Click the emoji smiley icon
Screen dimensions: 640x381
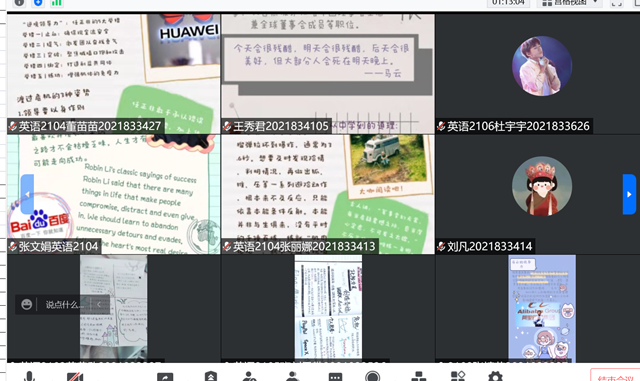(x=27, y=304)
